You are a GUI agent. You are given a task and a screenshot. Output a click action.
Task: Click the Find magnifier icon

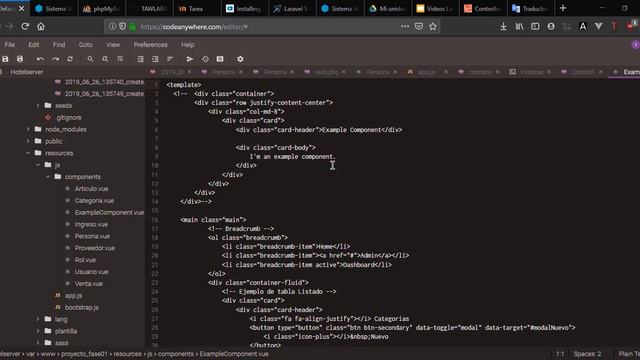[90, 59]
